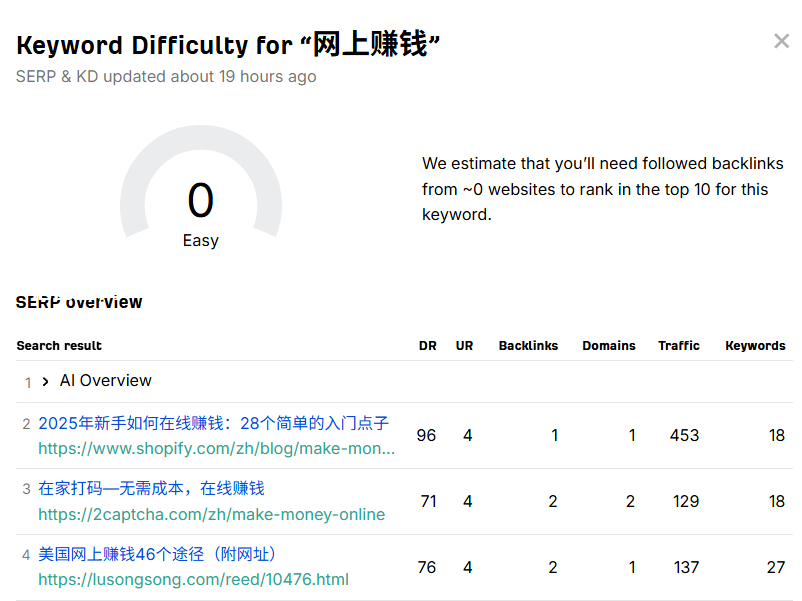This screenshot has width=802, height=601.
Task: Click the SERP overview section heading
Action: 80,301
